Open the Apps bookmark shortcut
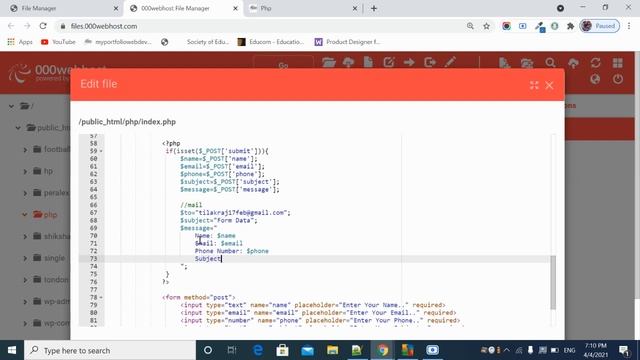Screen dimensions: 640x360 (20, 42)
